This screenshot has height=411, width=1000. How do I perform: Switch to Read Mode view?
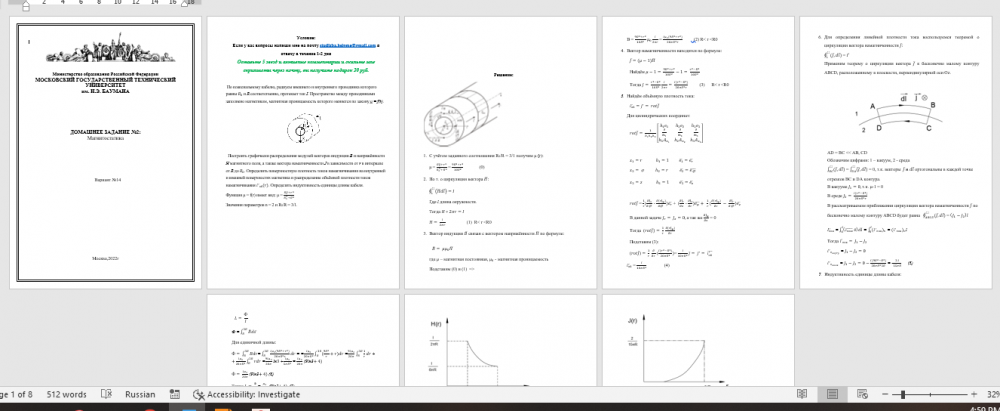tap(802, 394)
